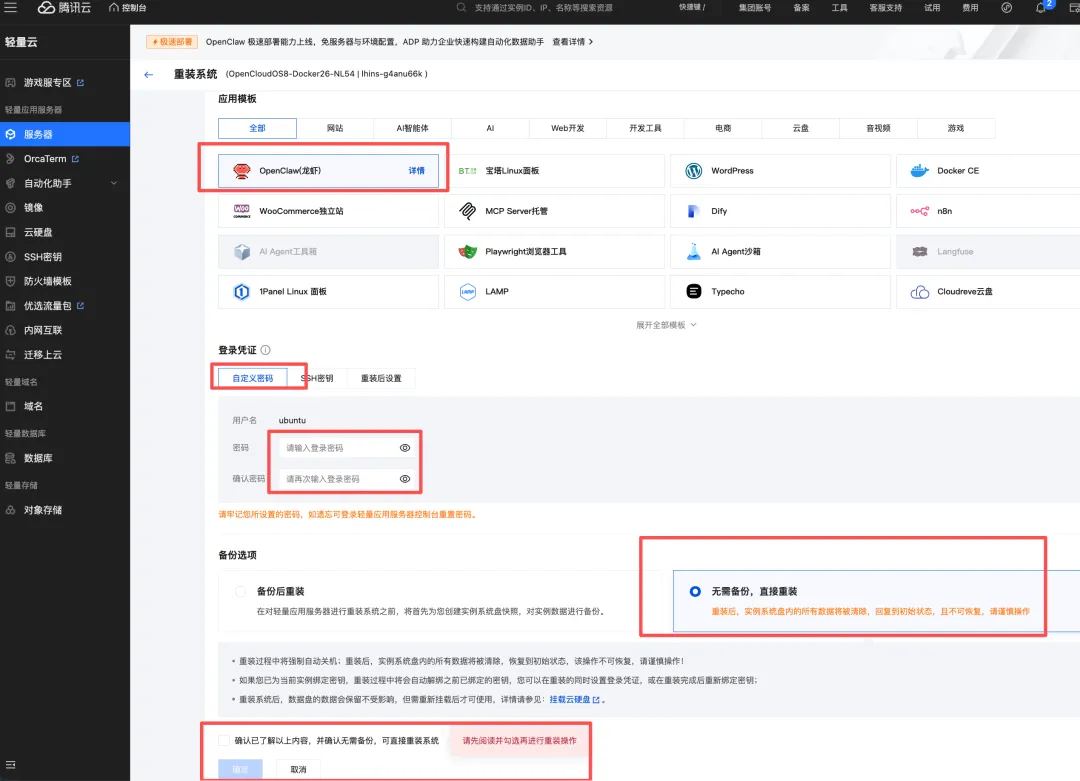1080x781 pixels.
Task: Open the 集团账号 menu
Action: coord(755,8)
